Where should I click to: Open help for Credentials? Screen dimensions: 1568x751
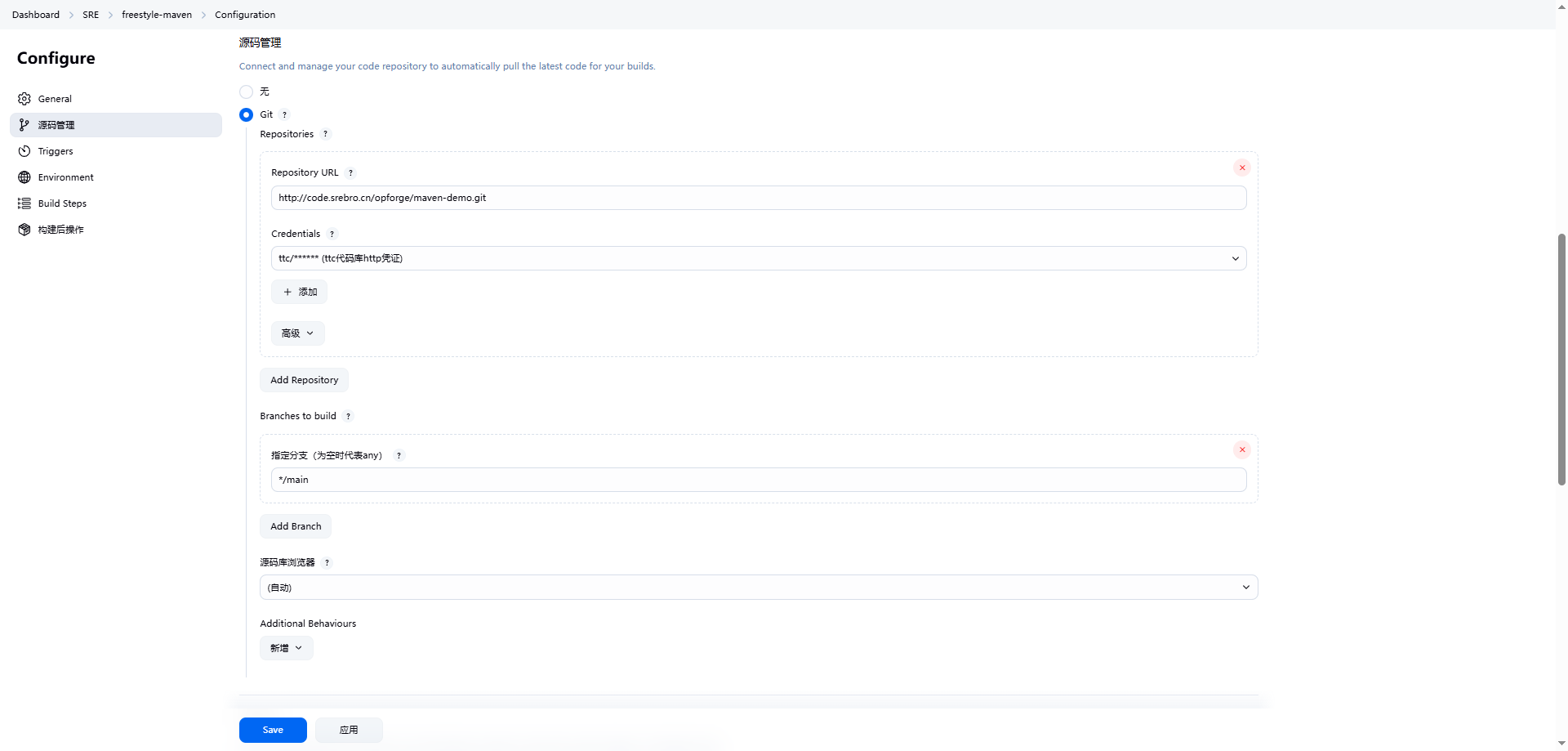(332, 234)
